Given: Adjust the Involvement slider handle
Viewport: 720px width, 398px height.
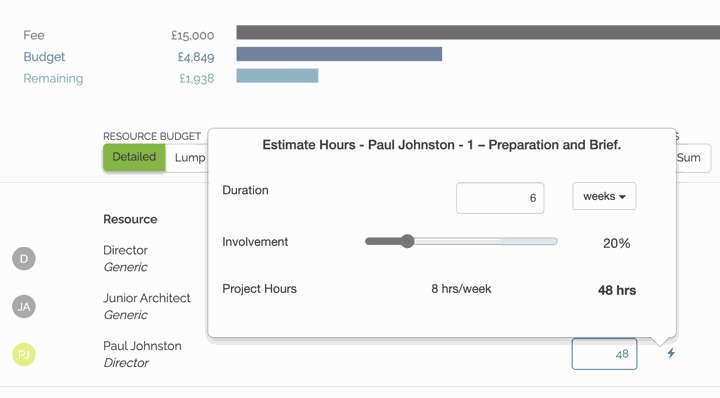Looking at the screenshot, I should click(x=407, y=241).
